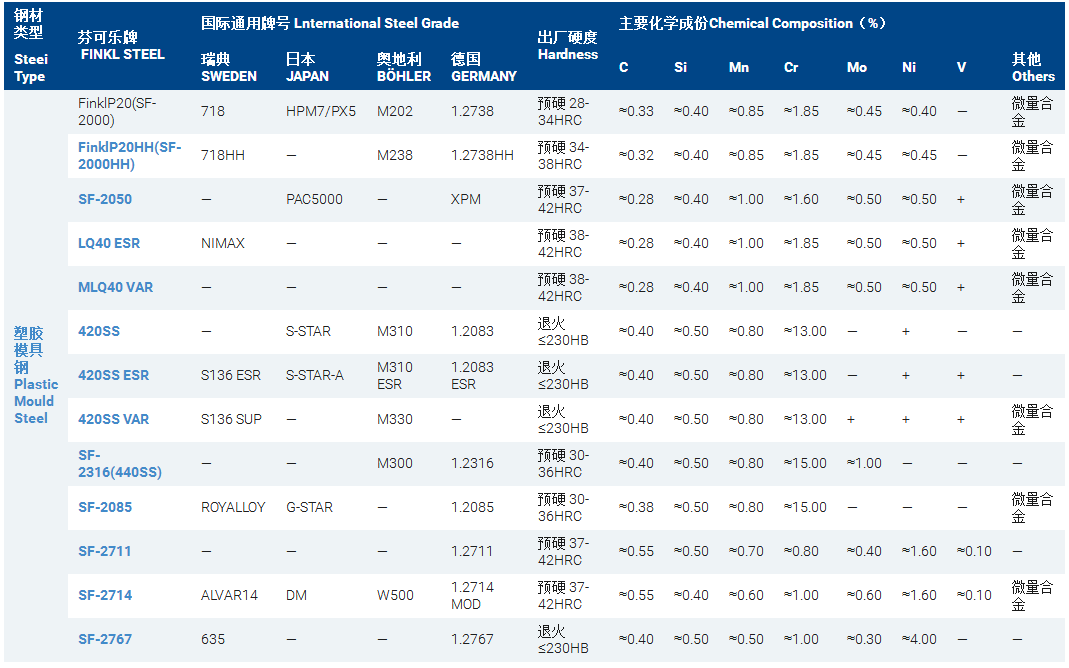Select the MLQ40 VAR steel link
This screenshot has width=1069, height=668.
(x=115, y=287)
